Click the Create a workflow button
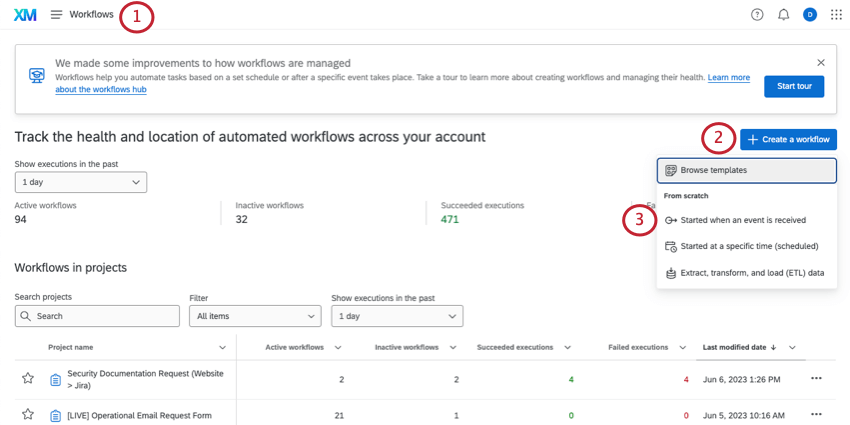The height and width of the screenshot is (425, 850). [788, 140]
